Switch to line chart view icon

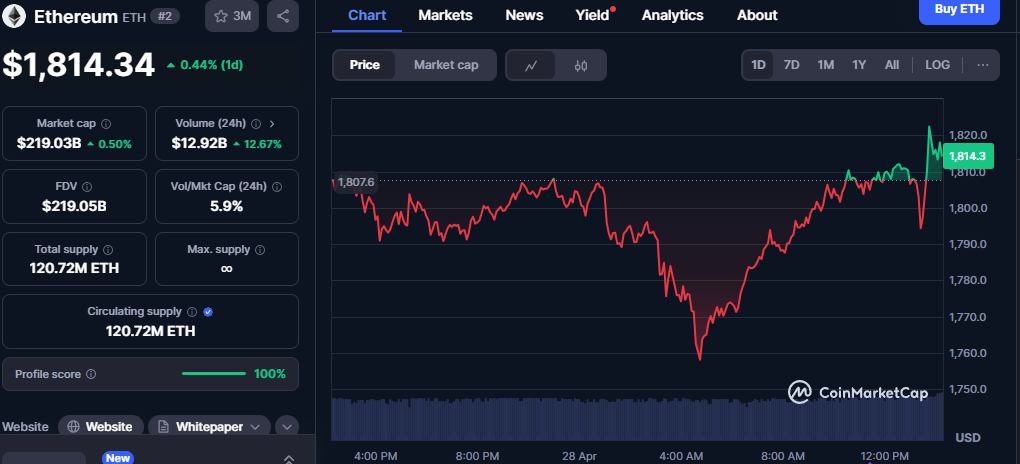click(531, 65)
